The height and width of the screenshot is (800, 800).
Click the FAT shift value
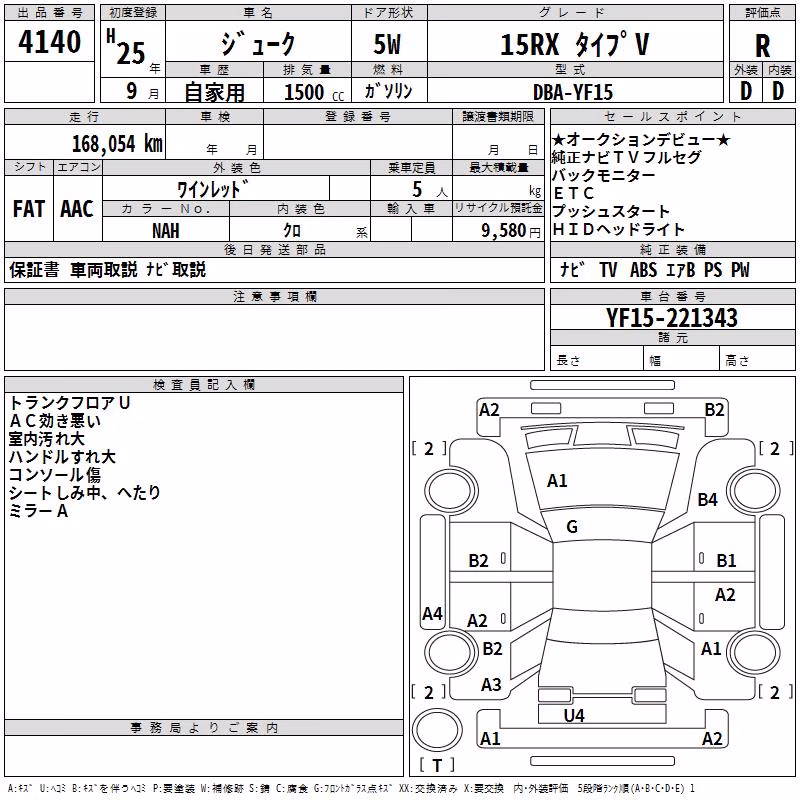click(x=29, y=209)
